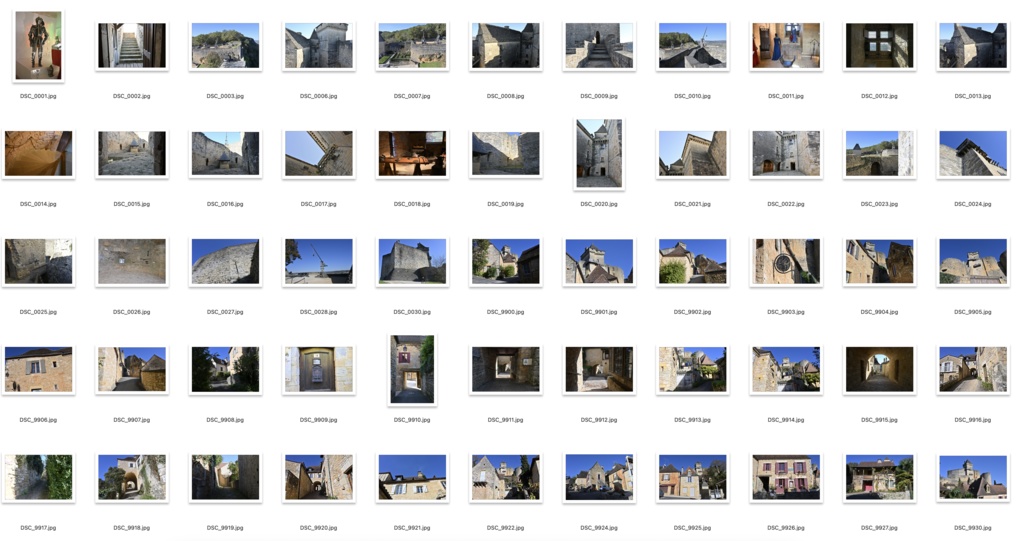
Task: Select thumbnail of DSC_0022.jpg
Action: 786,154
